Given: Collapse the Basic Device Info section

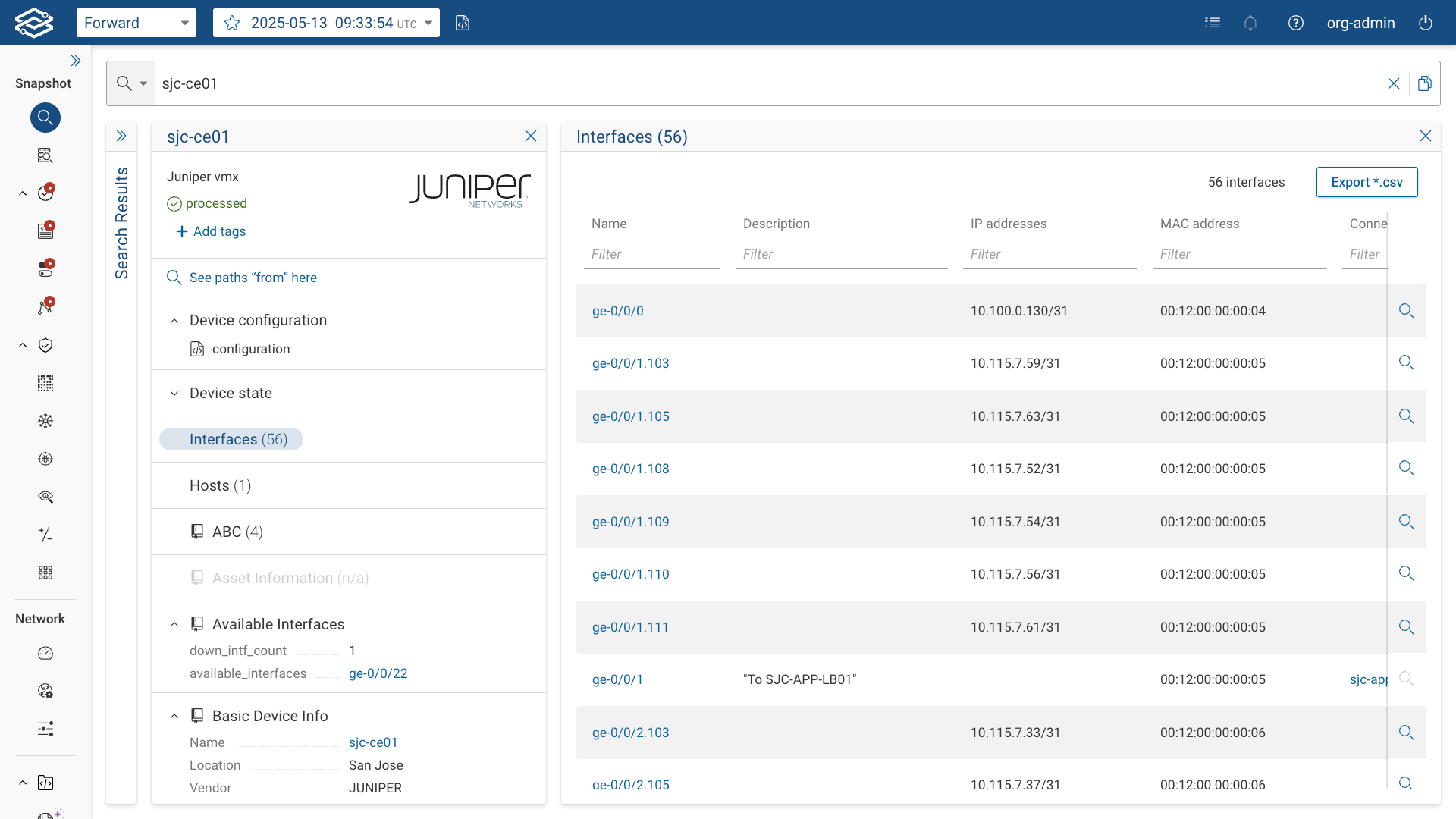Looking at the screenshot, I should (x=174, y=715).
